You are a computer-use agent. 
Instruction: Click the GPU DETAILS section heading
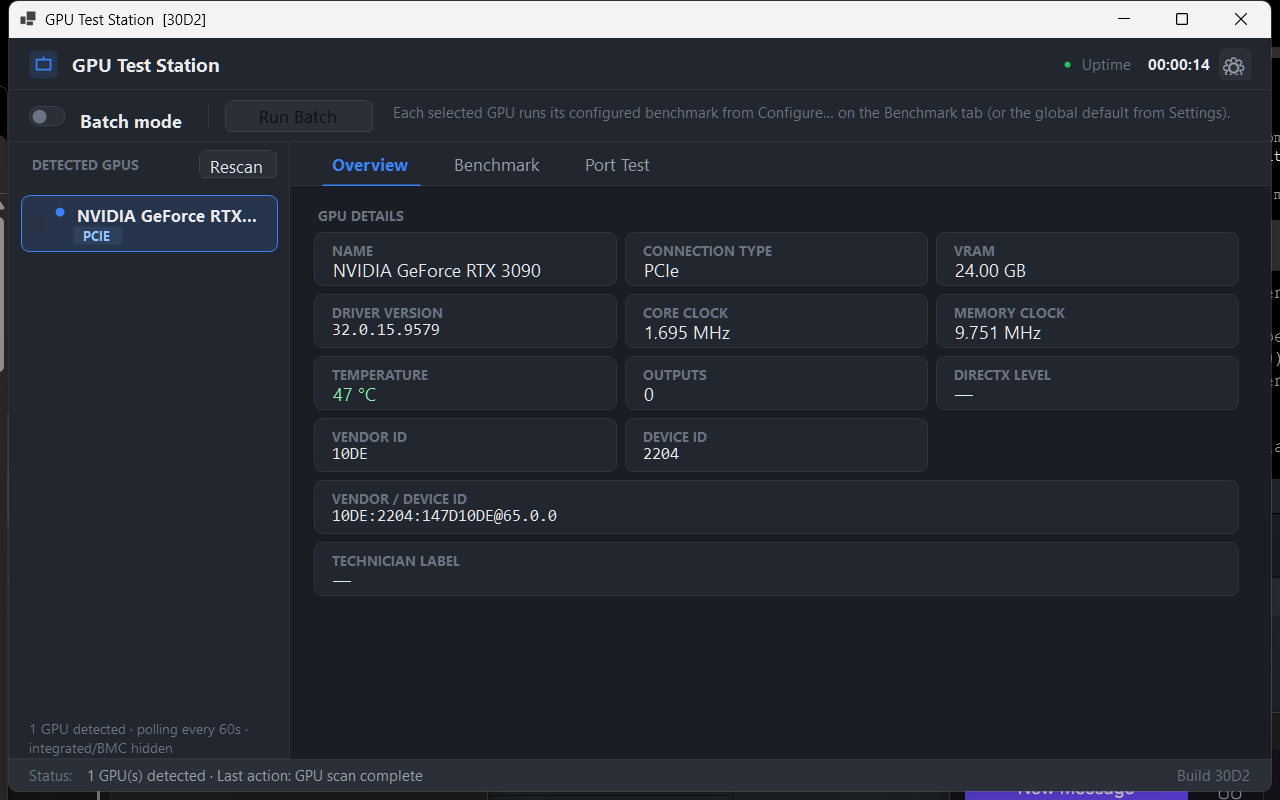361,216
